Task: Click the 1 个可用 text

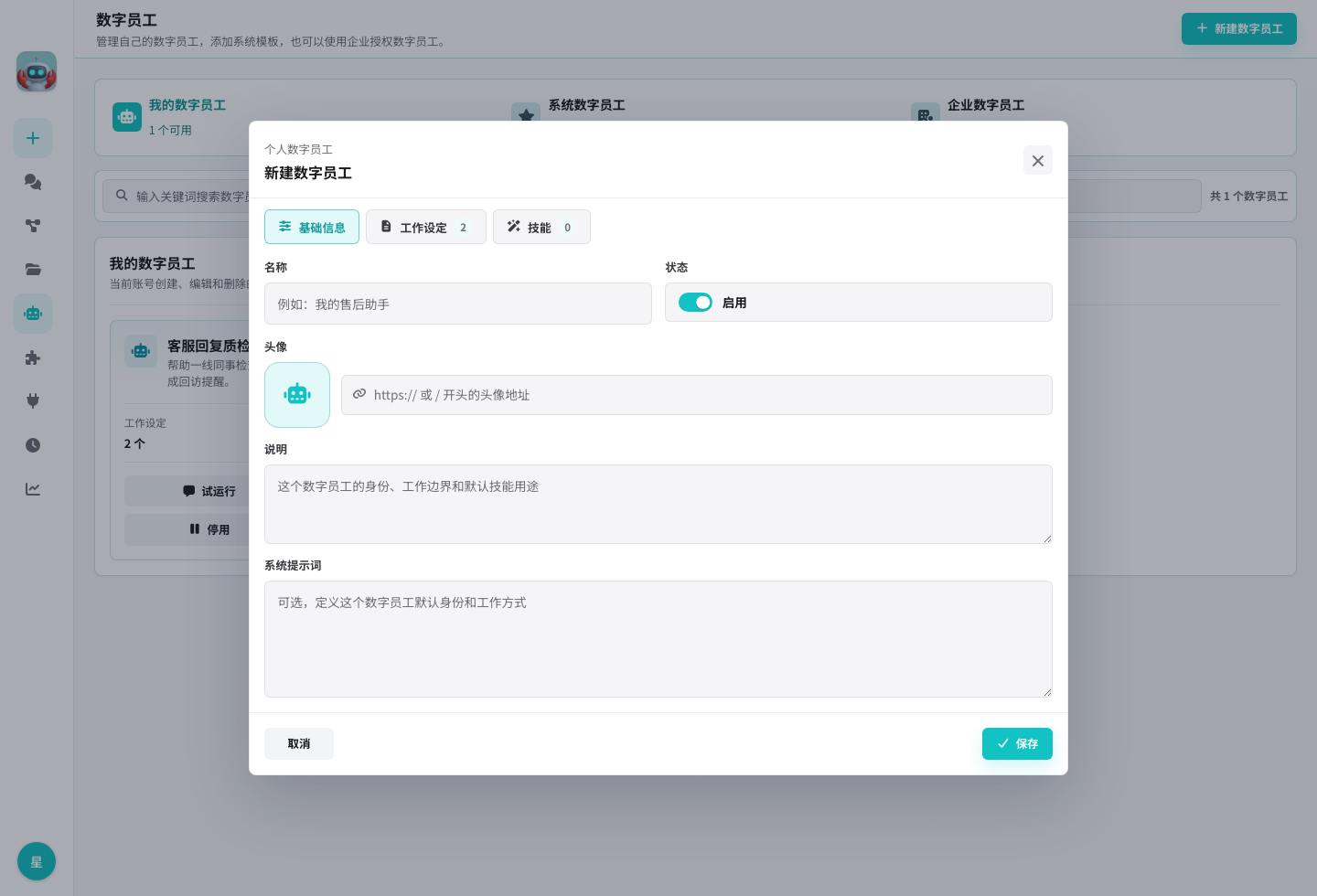Action: (170, 130)
